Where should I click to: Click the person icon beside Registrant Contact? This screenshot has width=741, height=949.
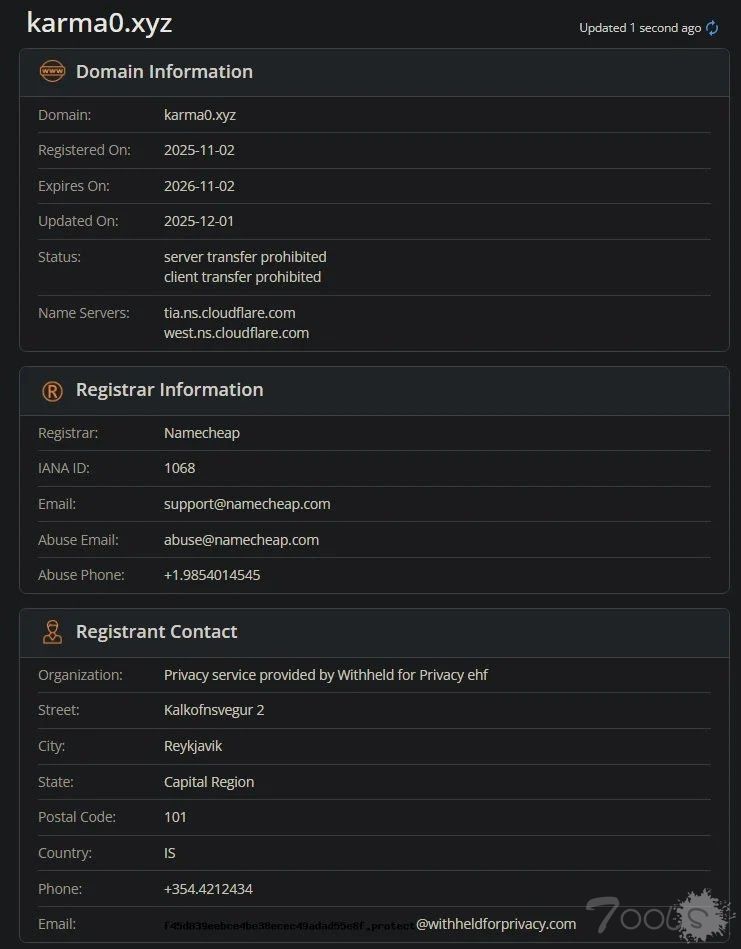(52, 632)
